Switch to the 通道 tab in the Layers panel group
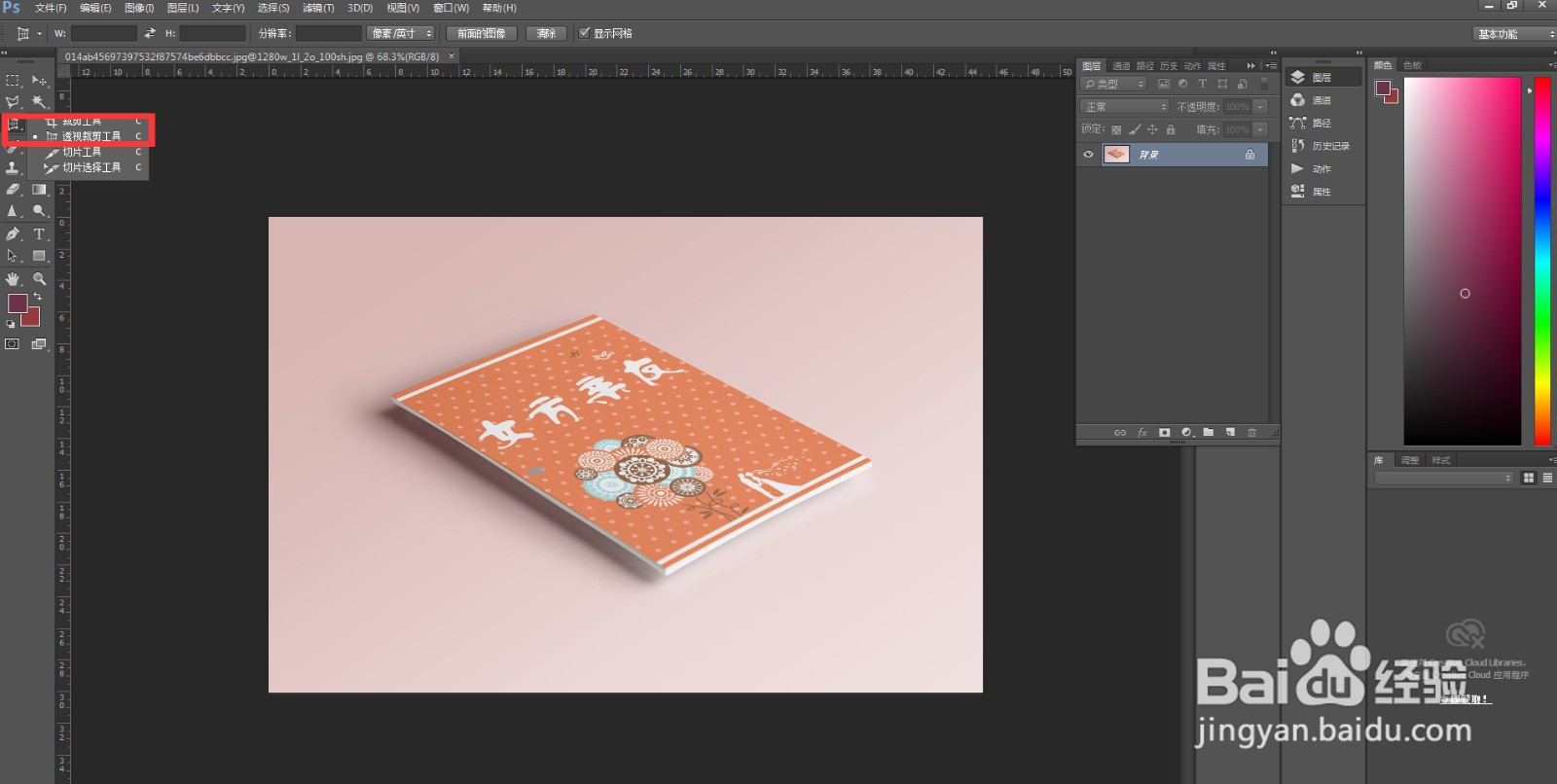 click(1121, 66)
